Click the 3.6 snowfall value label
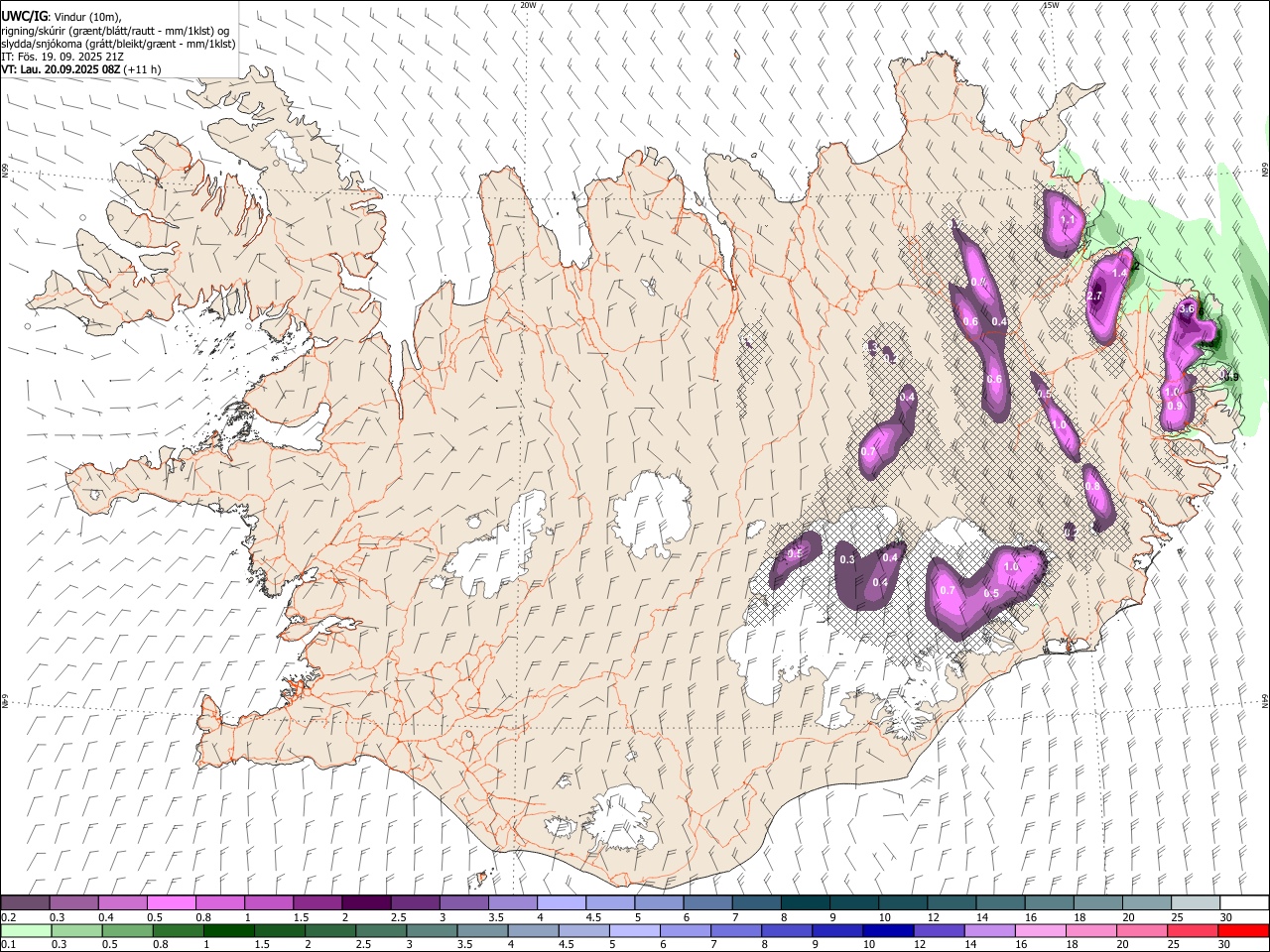The height and width of the screenshot is (952, 1270). tap(1186, 309)
